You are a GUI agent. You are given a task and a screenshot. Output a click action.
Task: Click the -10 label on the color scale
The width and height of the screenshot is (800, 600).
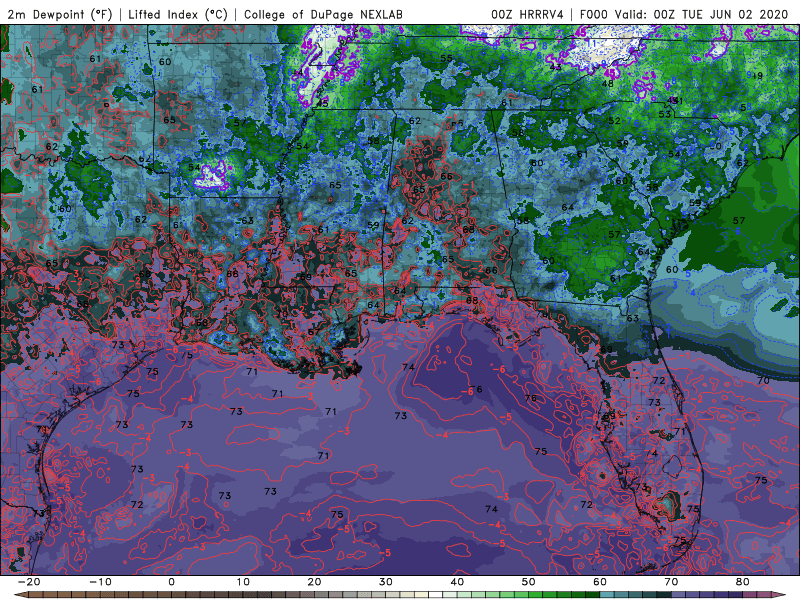(x=100, y=582)
